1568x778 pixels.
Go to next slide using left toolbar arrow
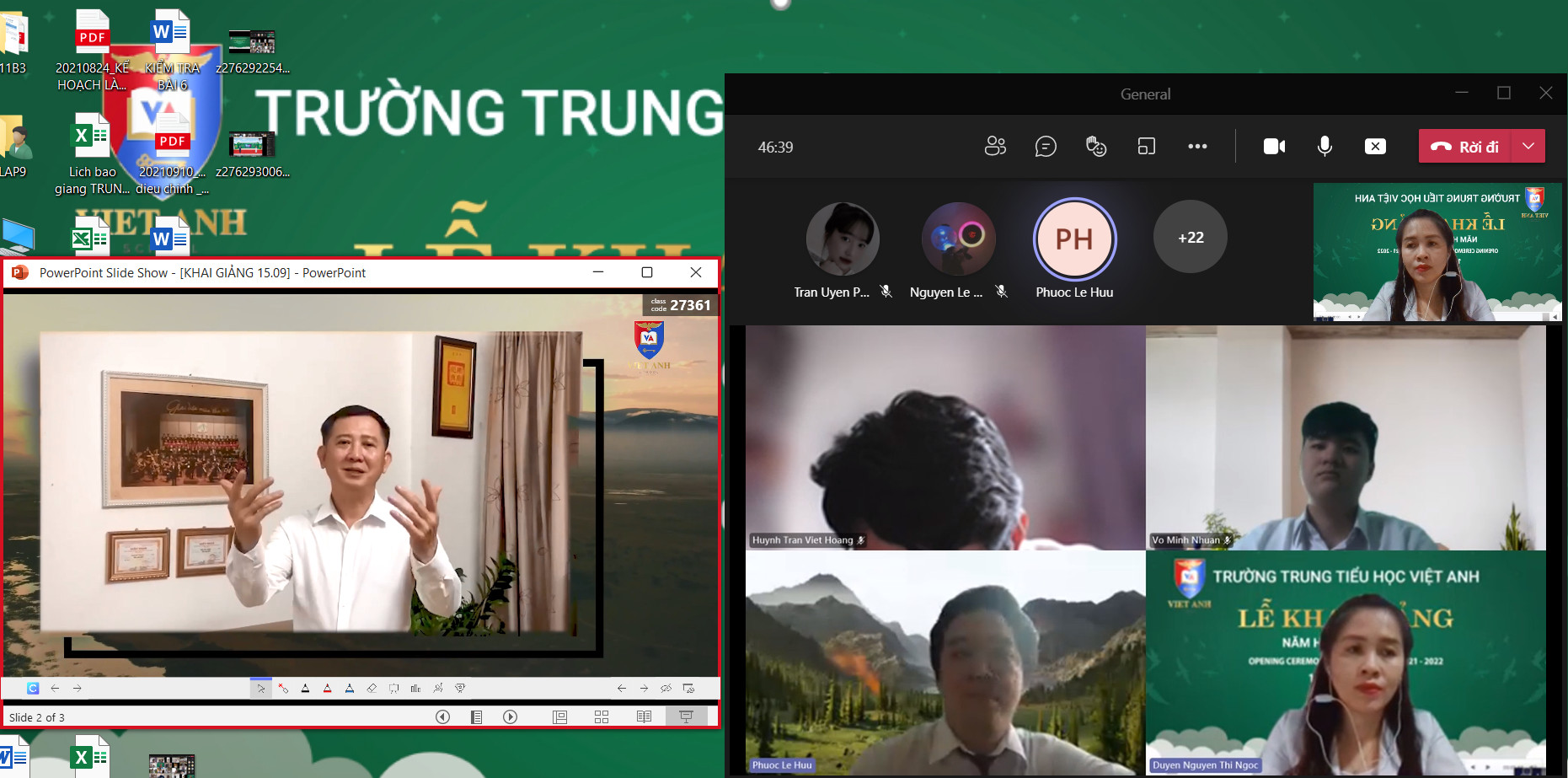(77, 688)
